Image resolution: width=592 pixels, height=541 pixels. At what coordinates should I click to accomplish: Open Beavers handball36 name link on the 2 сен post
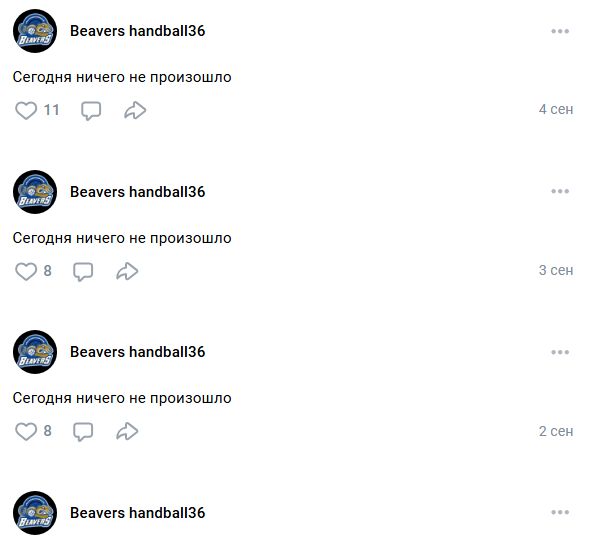[x=137, y=352]
